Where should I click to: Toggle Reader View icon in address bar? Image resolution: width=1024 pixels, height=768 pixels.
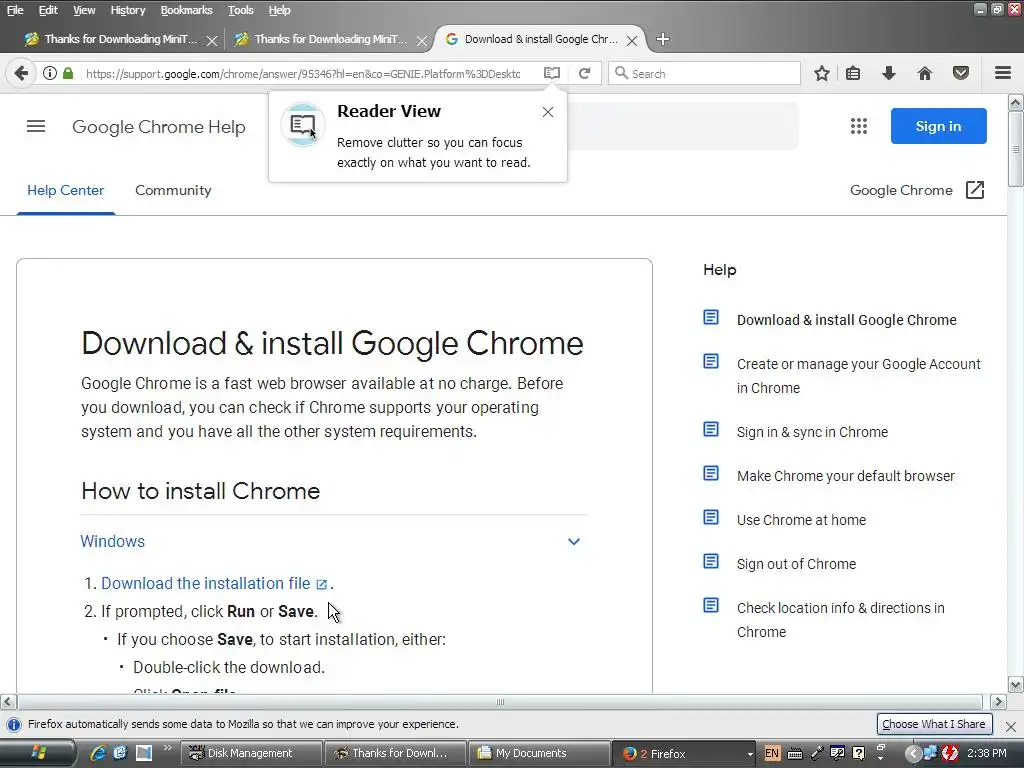tap(552, 73)
